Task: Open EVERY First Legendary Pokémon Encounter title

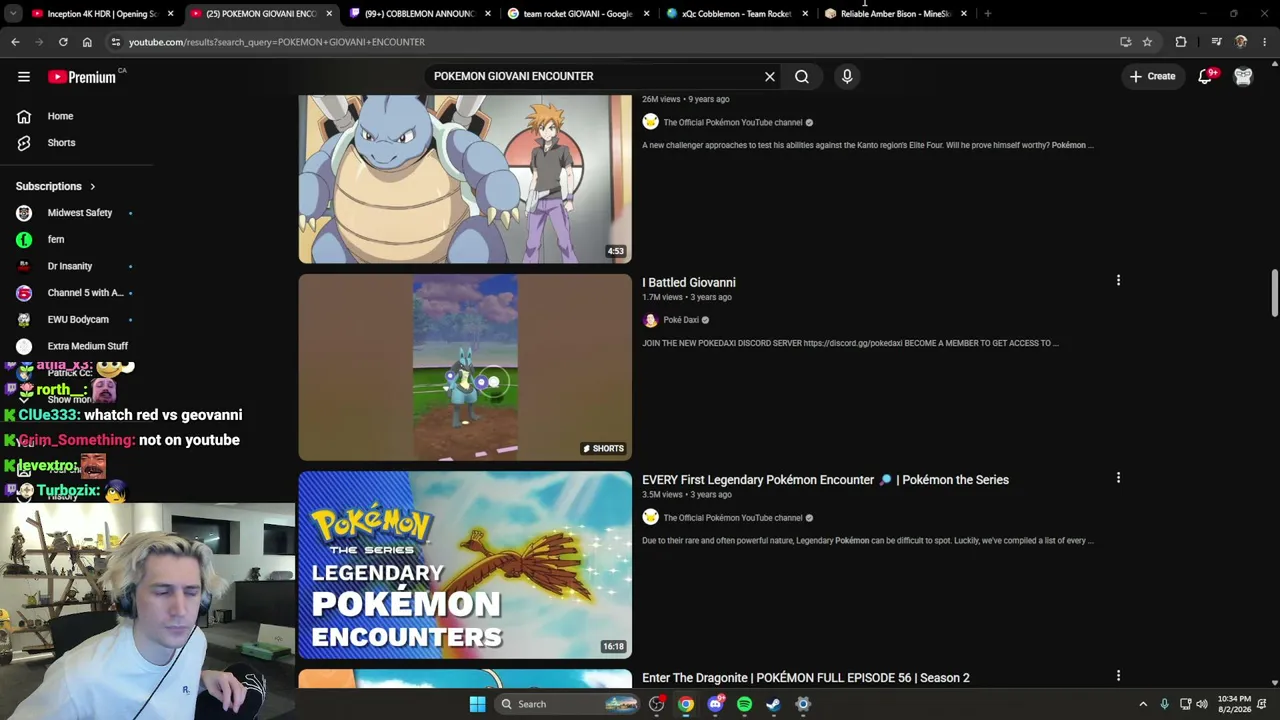Action: [825, 480]
